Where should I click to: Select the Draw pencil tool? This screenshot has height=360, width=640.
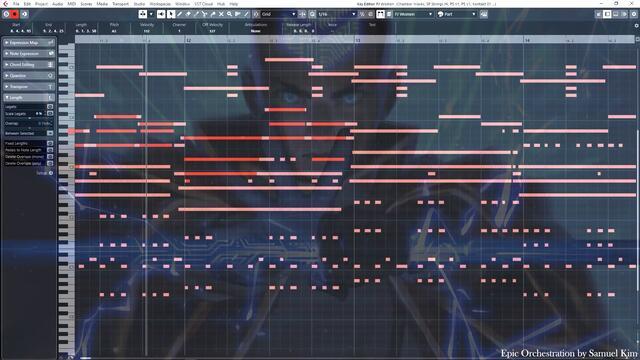click(x=180, y=14)
